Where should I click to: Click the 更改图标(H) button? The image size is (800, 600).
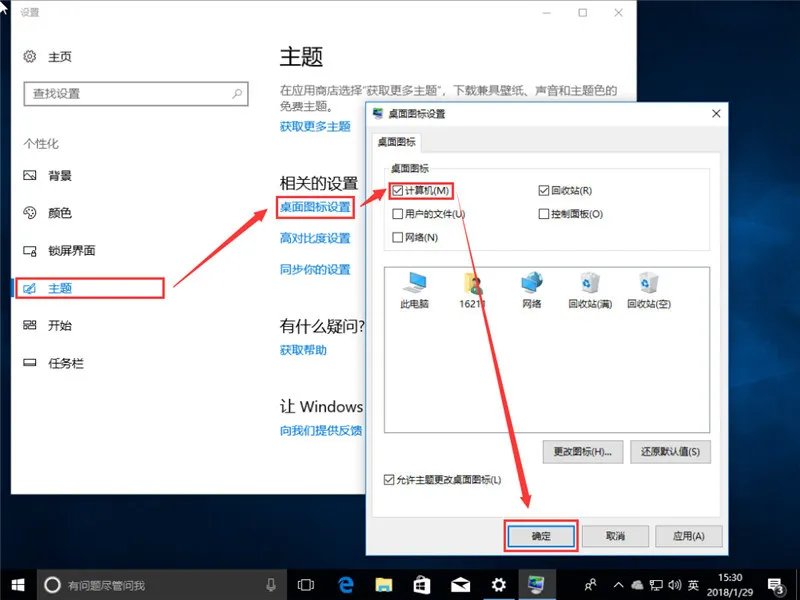pyautogui.click(x=581, y=452)
